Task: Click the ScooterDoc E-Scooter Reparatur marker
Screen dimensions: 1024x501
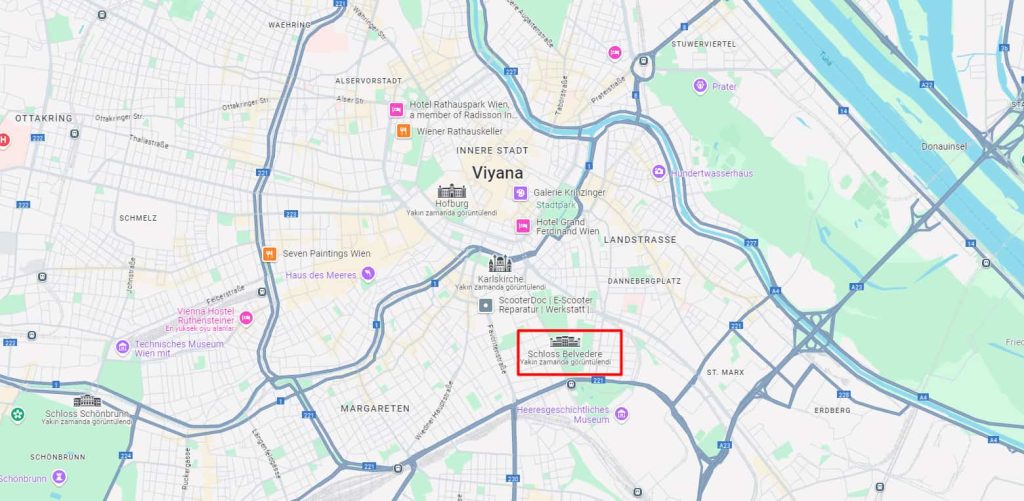Action: pyautogui.click(x=485, y=305)
